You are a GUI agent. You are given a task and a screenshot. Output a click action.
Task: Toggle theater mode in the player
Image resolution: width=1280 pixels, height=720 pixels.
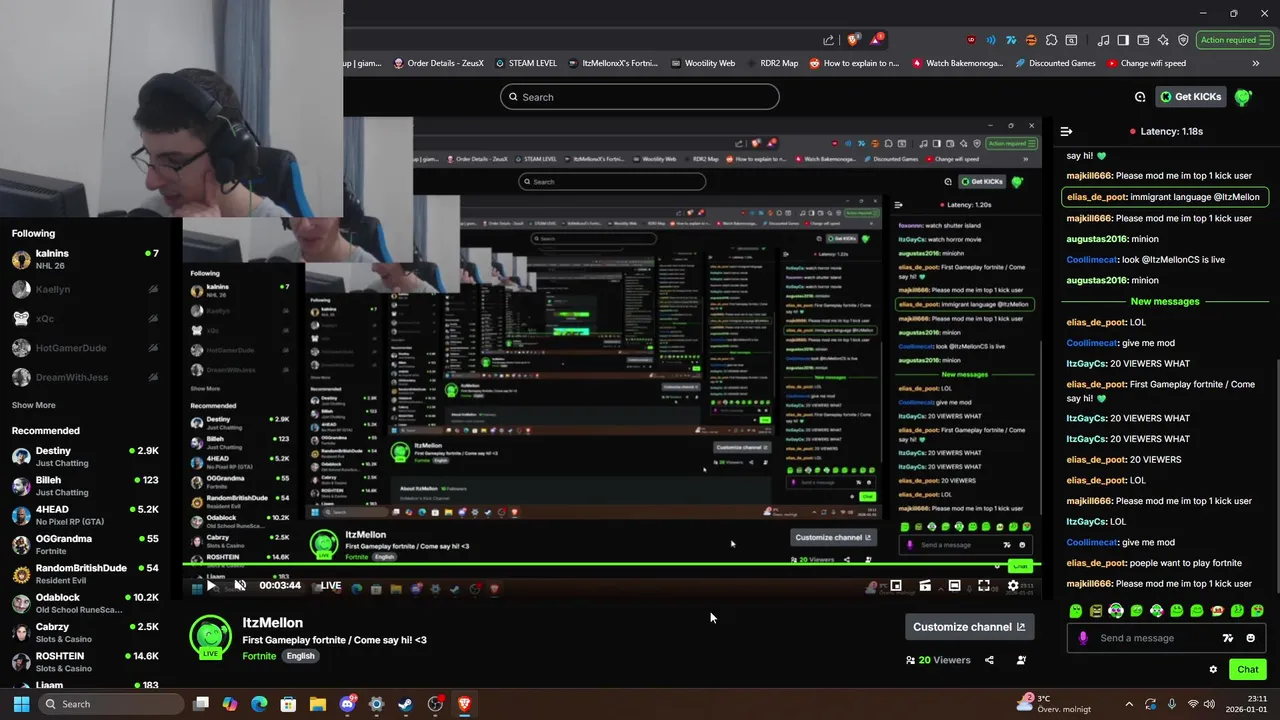[x=955, y=586]
